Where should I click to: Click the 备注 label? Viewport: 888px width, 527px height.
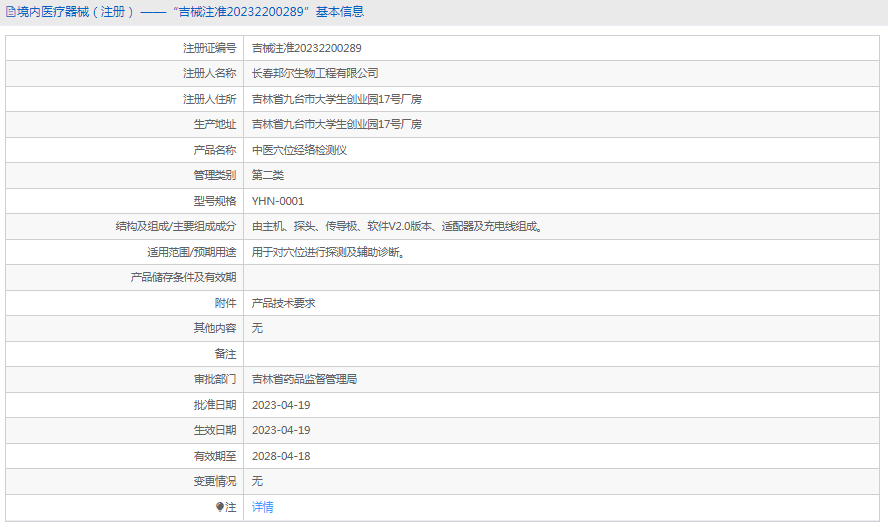pos(225,354)
